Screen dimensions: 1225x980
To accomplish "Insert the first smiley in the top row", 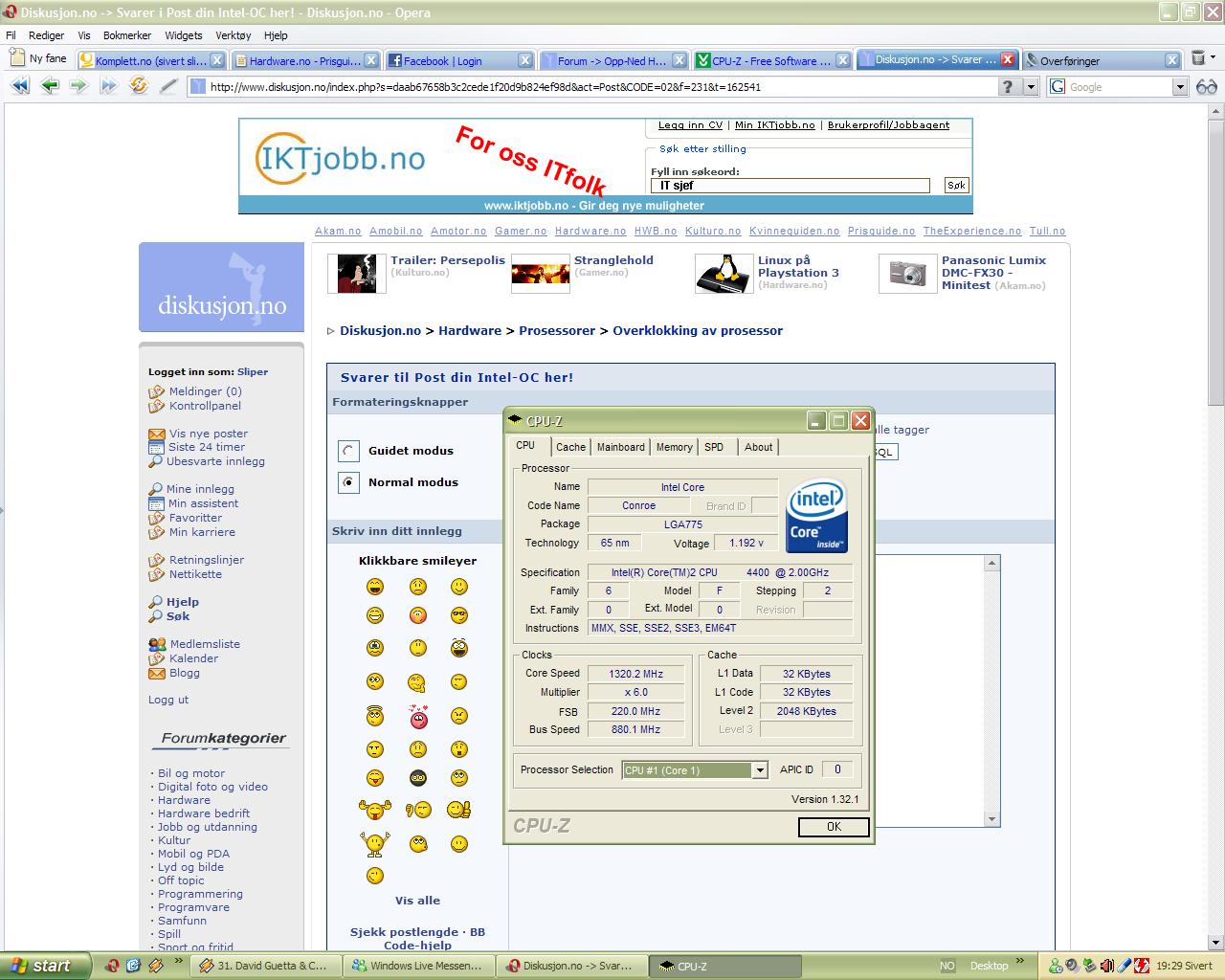I will (x=375, y=587).
